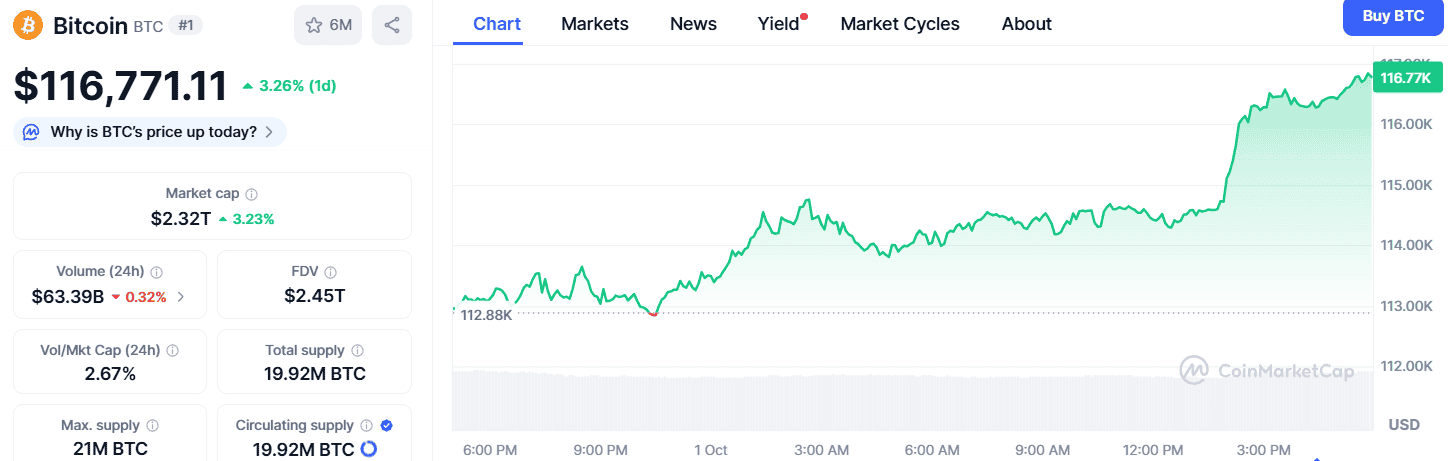Click the verified badge beside Circulating supply
This screenshot has width=1448, height=461.
(x=387, y=426)
